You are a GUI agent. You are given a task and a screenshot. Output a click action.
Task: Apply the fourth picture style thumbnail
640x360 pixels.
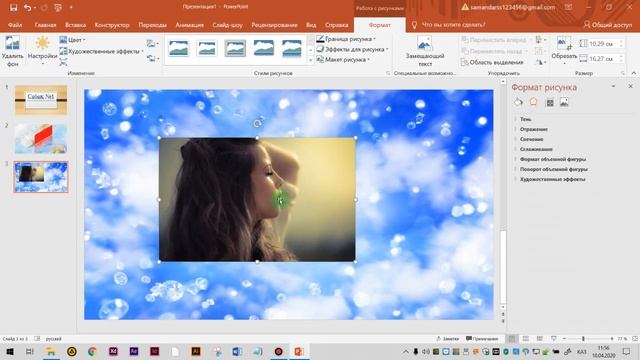[x=263, y=49]
